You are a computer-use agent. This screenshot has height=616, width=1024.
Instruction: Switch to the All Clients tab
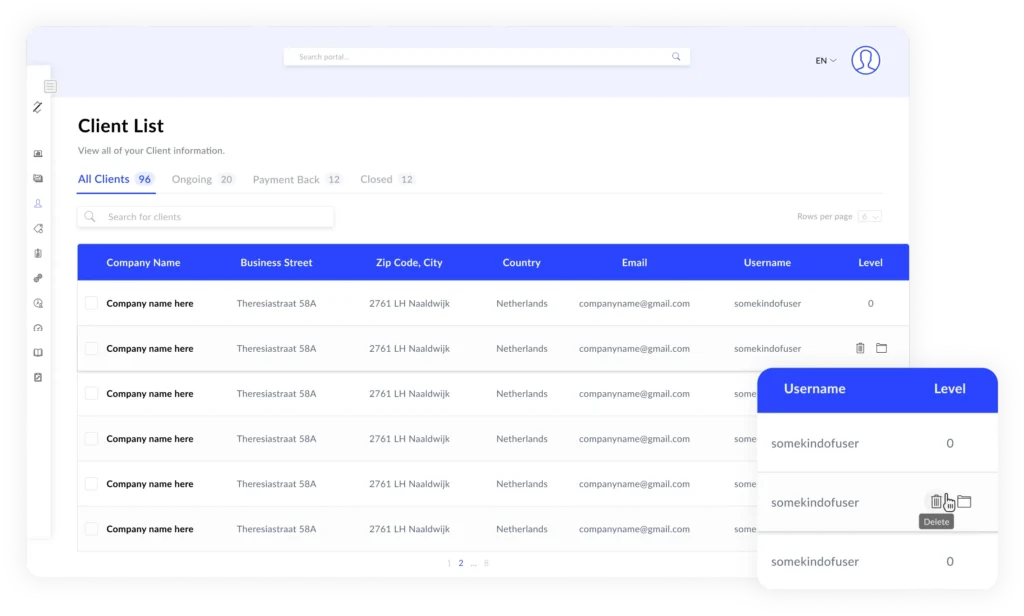(115, 179)
